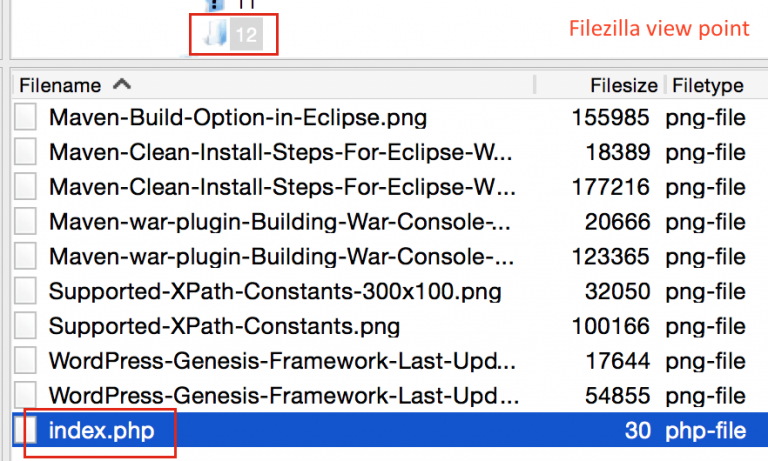The width and height of the screenshot is (768, 461).
Task: Click file icon of the 123365-byte Maven-war-plugin file
Action: 26,257
